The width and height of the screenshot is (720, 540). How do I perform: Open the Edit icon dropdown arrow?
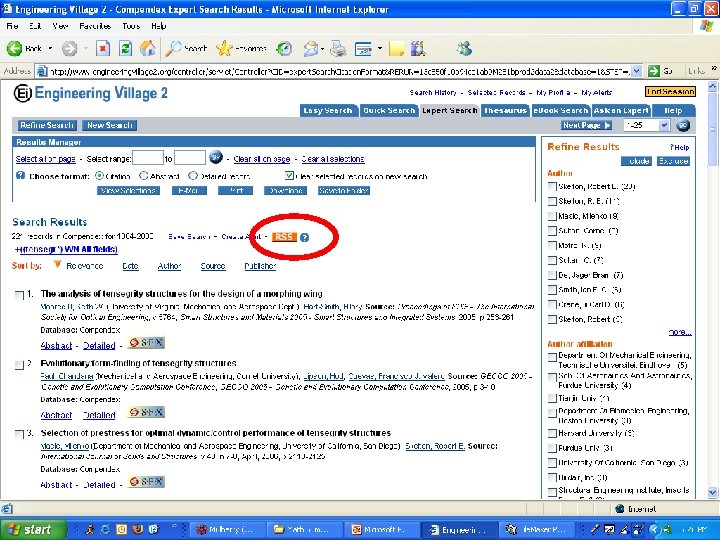click(380, 48)
